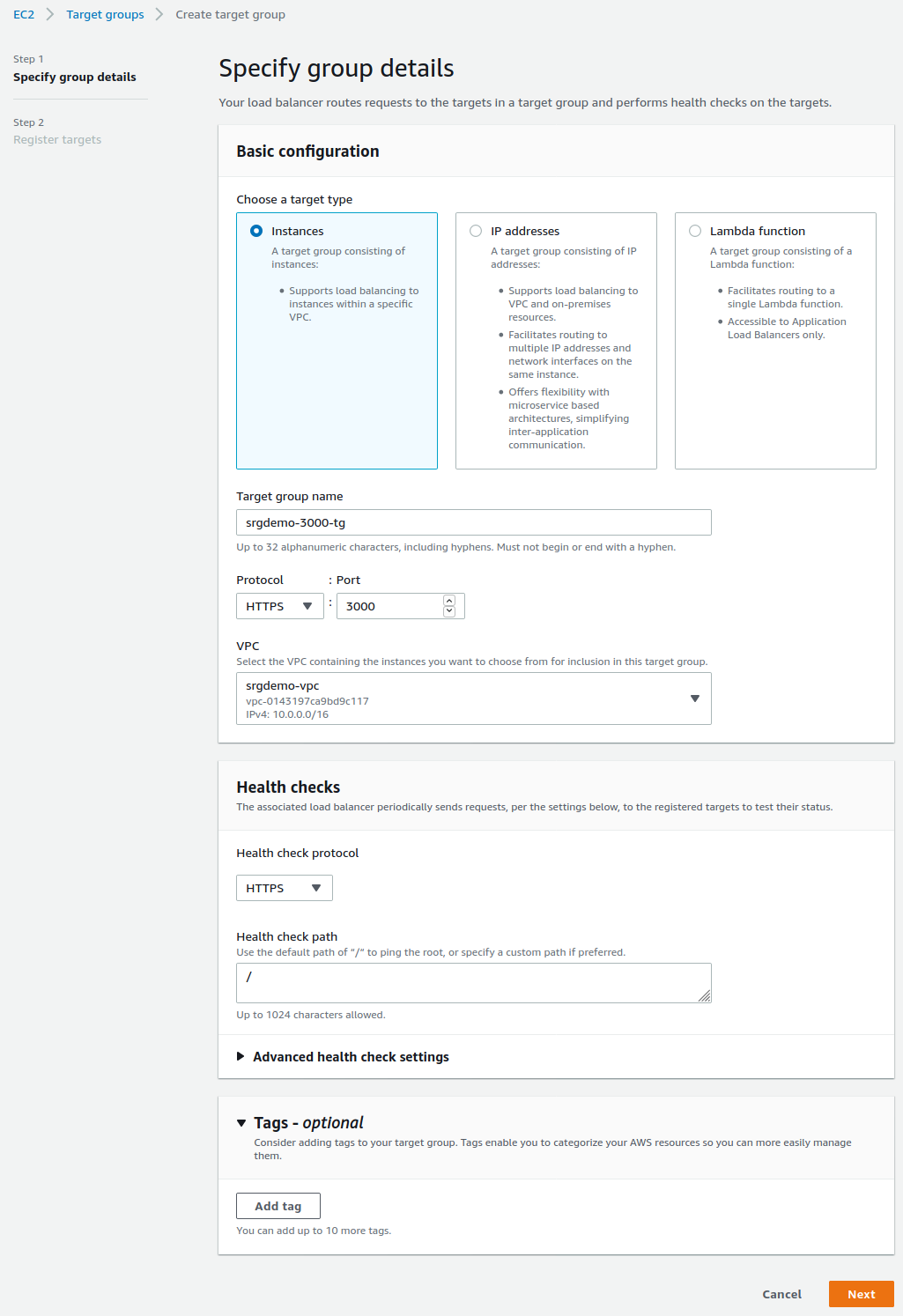The width and height of the screenshot is (903, 1316).
Task: Go to EC2 breadcrumb link
Action: click(x=24, y=15)
